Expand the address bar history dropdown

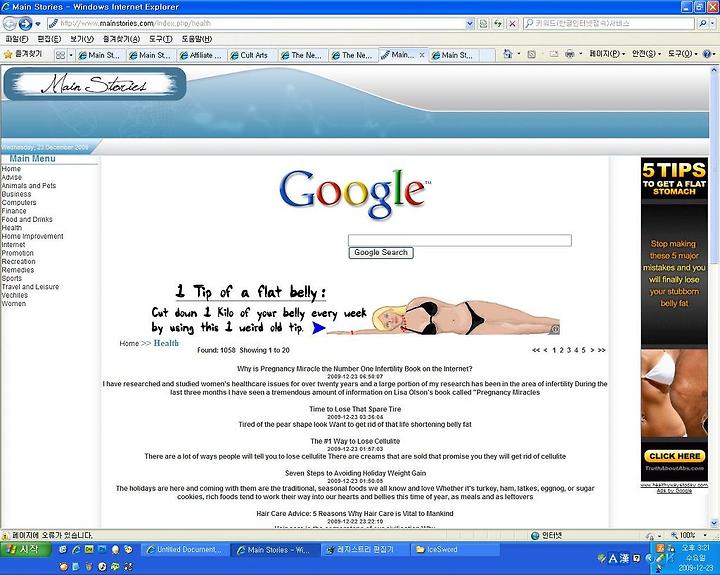470,23
